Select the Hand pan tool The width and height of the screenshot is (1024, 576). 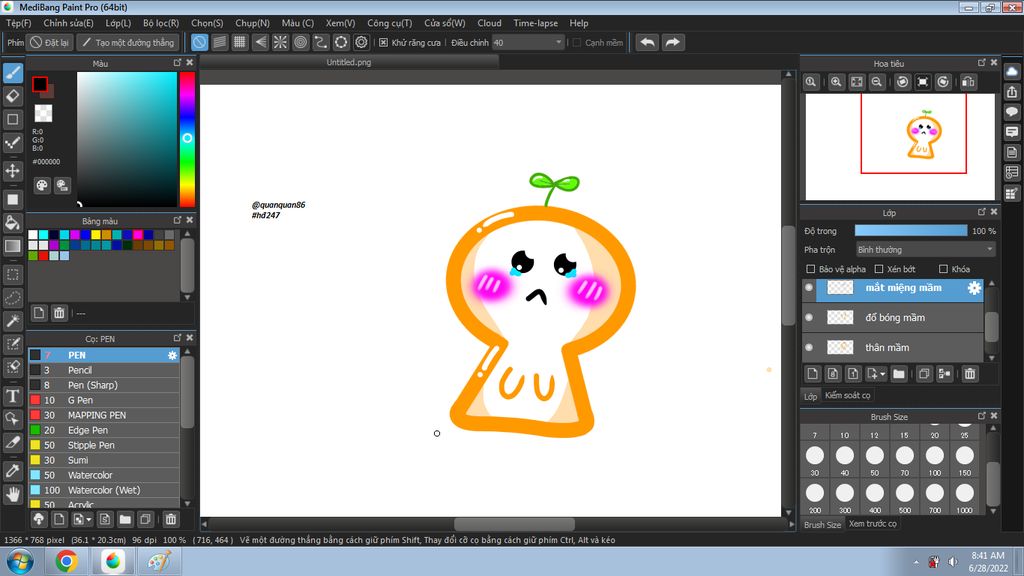pos(13,494)
